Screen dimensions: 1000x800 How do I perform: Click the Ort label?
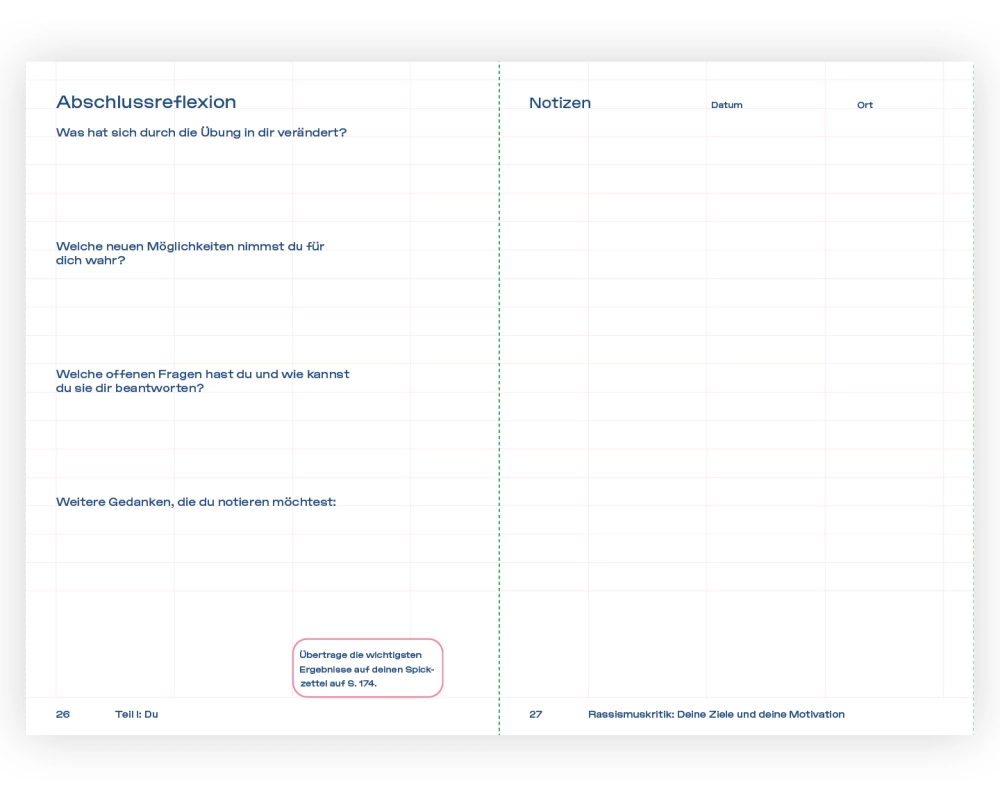[865, 105]
